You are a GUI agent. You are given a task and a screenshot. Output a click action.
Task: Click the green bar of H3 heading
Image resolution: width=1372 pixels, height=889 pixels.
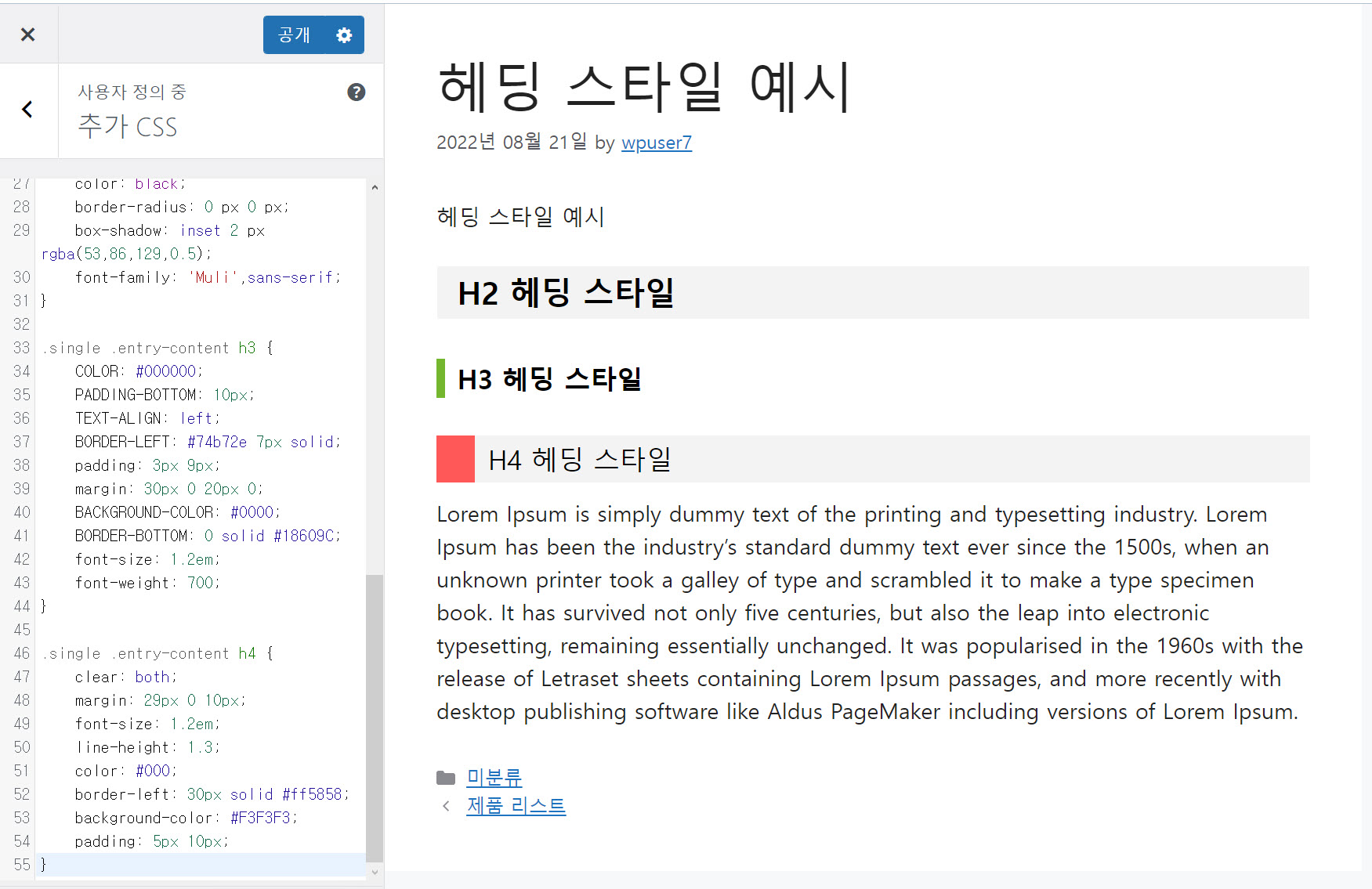pyautogui.click(x=440, y=378)
